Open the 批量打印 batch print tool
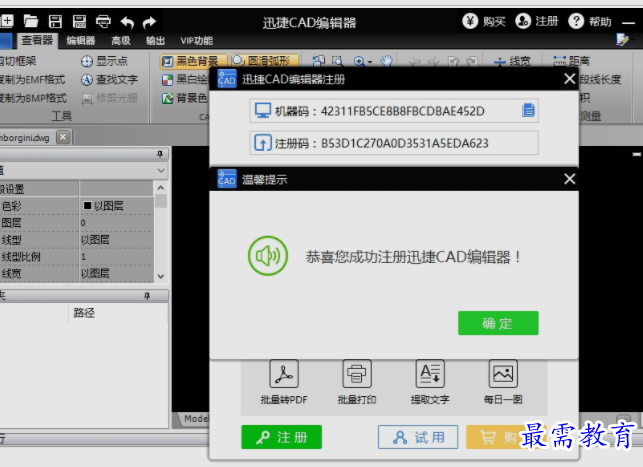The image size is (643, 467). pyautogui.click(x=357, y=382)
